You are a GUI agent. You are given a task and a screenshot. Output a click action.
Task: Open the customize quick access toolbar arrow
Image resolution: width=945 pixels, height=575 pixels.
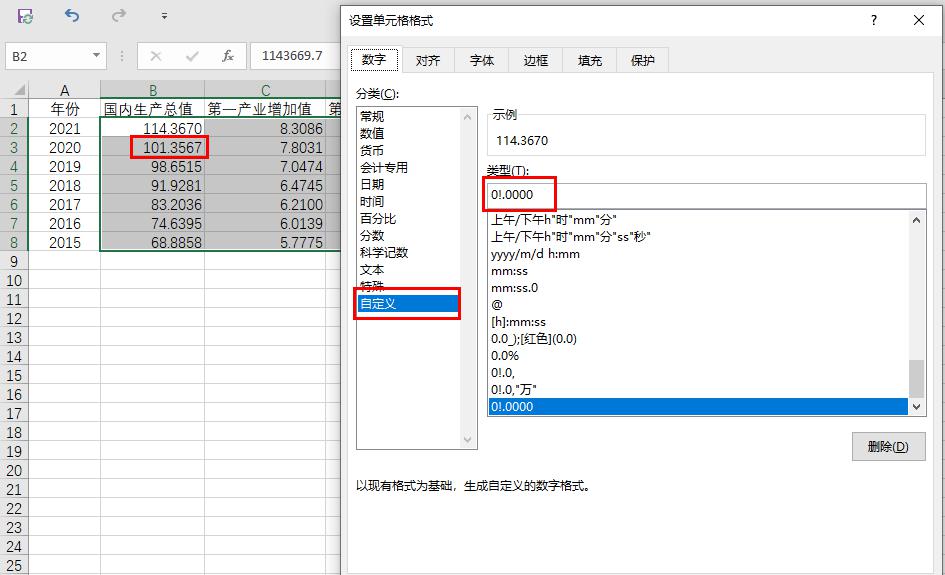[164, 16]
